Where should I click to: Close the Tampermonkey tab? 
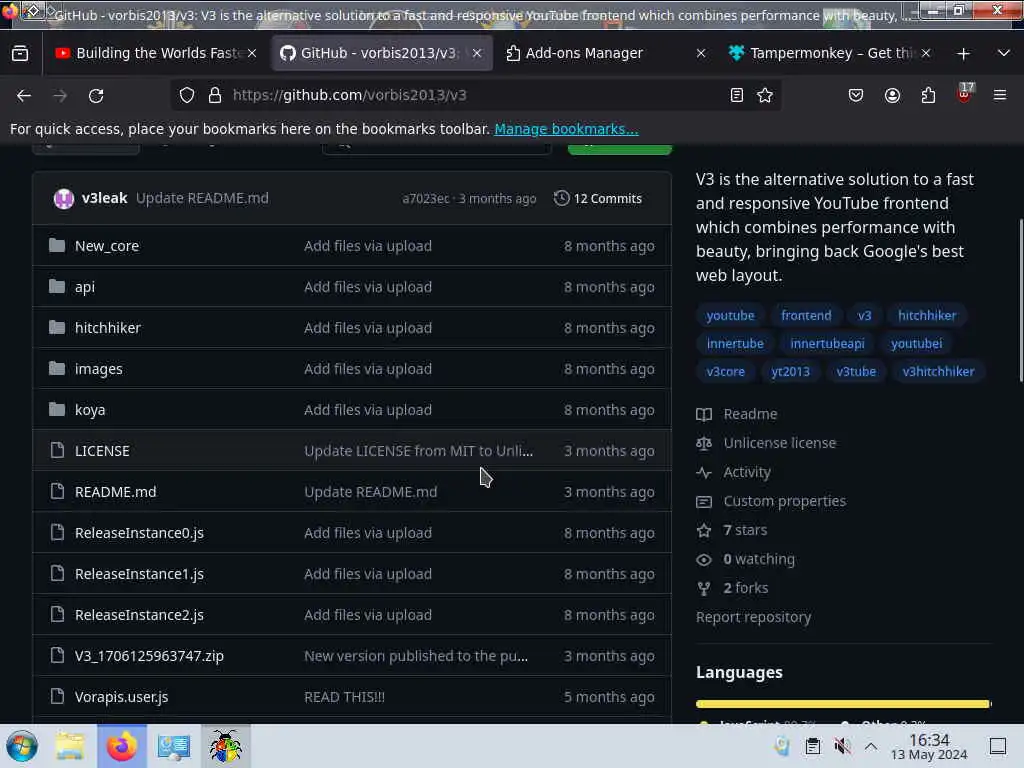tap(925, 53)
